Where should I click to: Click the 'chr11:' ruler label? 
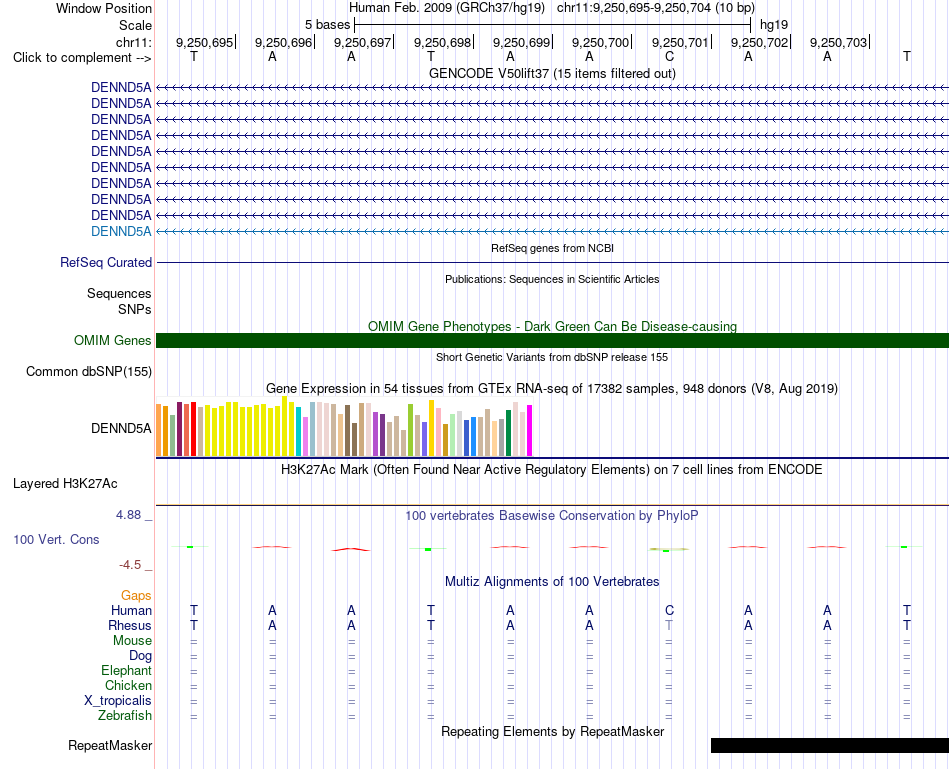[x=133, y=42]
